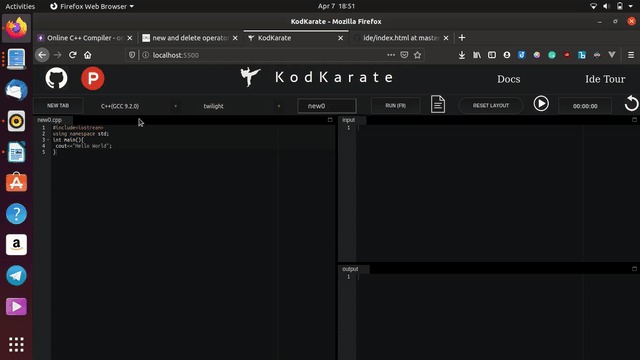Reset the timer with circular arrow icon
The image size is (640, 360).
(631, 103)
